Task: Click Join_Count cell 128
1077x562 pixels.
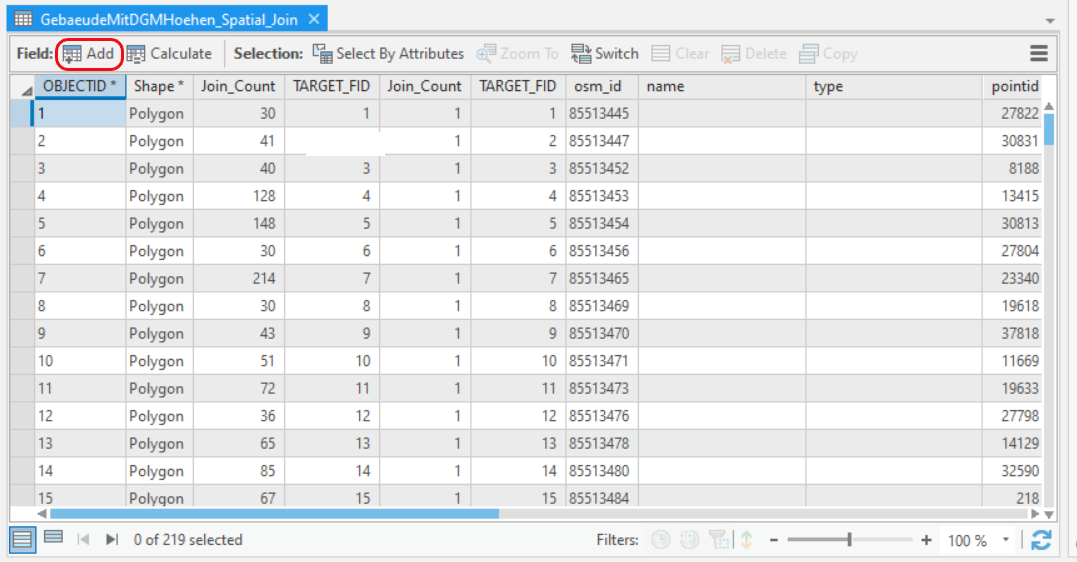Action: click(x=238, y=196)
